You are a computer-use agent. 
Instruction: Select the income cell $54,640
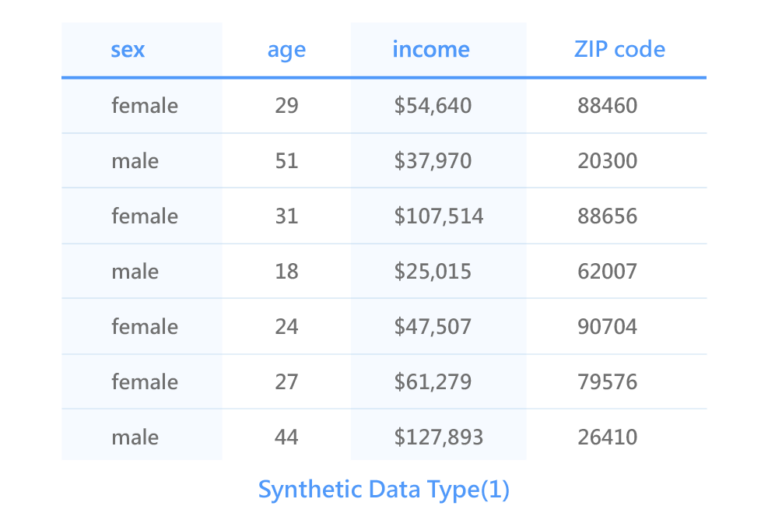click(x=433, y=105)
